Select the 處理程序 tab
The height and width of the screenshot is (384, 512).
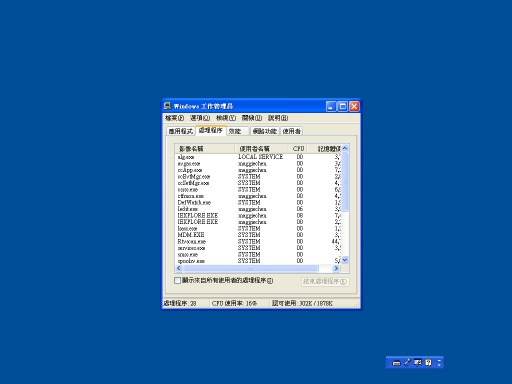[211, 130]
